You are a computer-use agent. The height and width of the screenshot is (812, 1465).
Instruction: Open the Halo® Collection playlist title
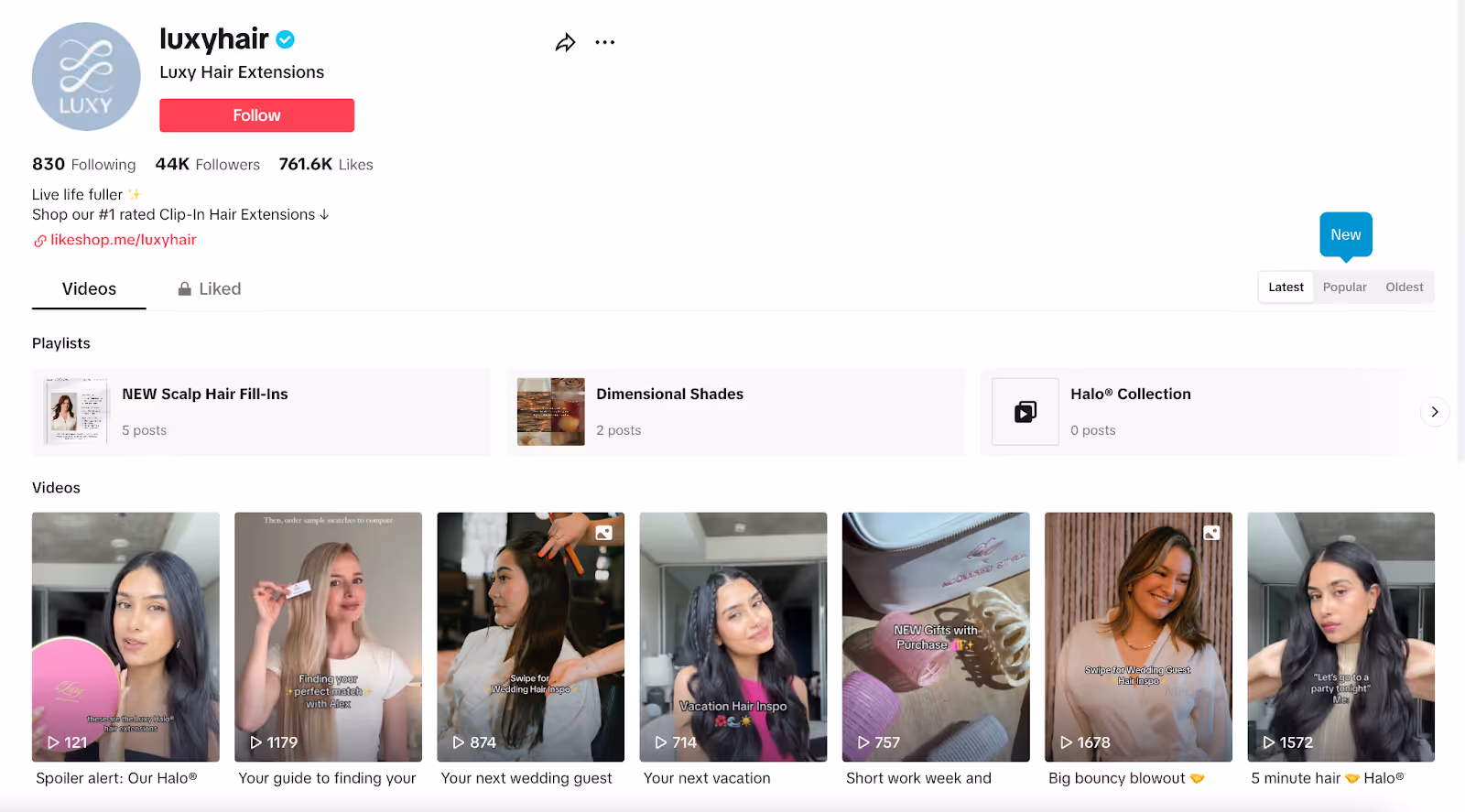coord(1131,395)
